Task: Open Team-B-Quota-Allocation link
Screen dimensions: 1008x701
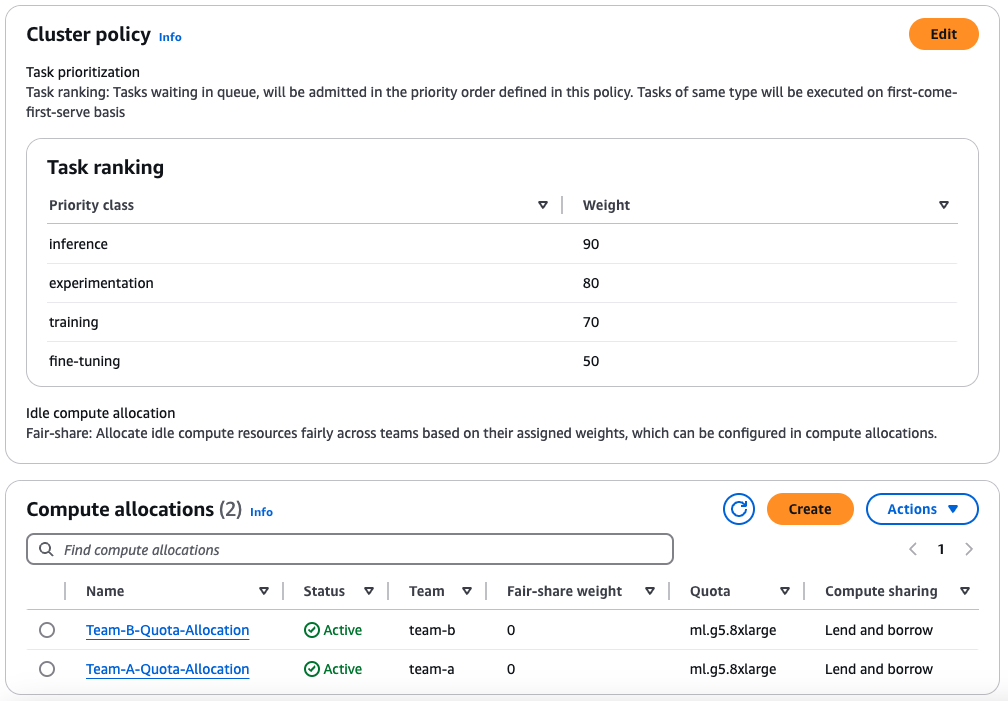Action: coord(167,630)
